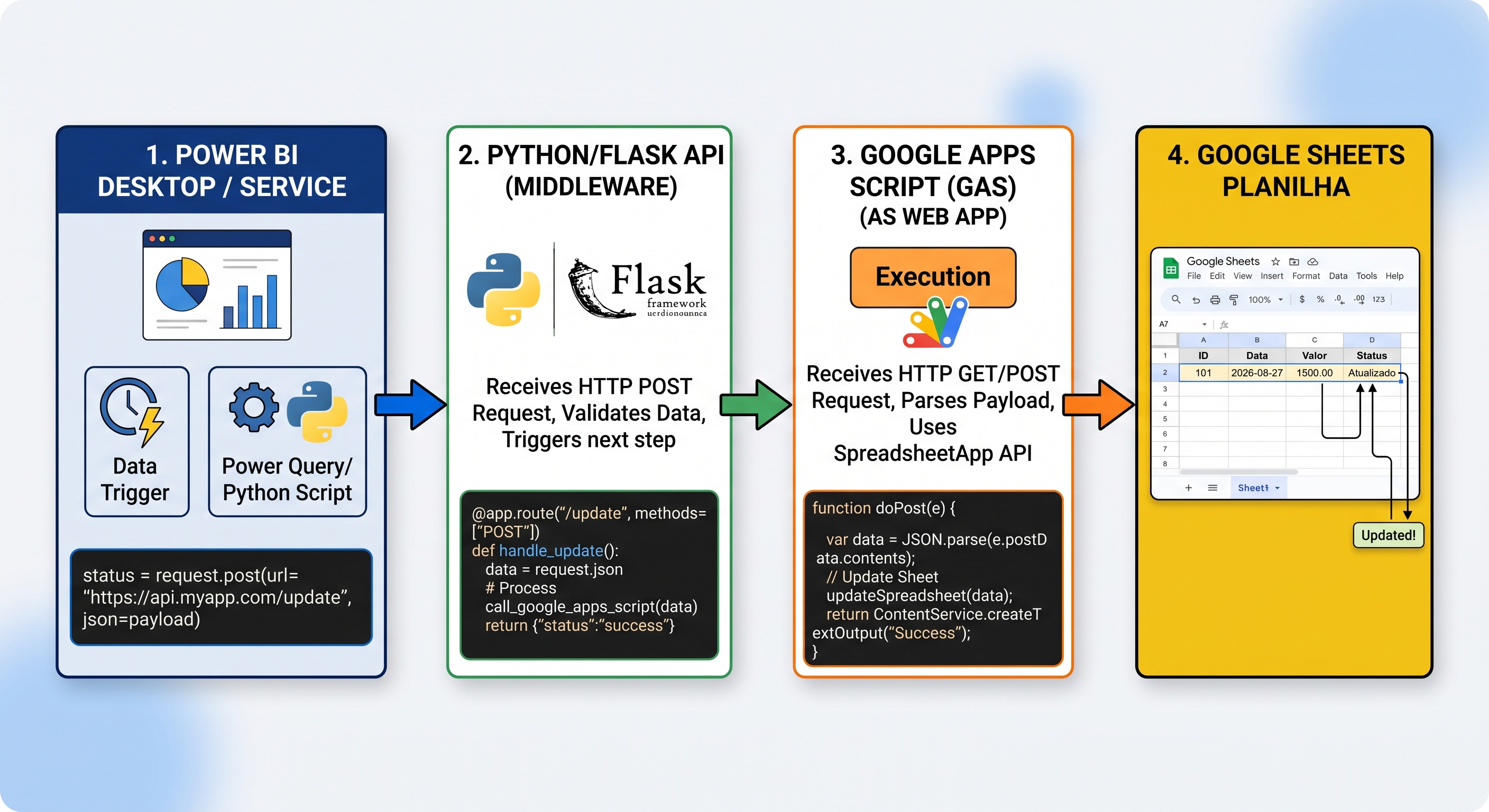Screen dimensions: 1489x812
Task: Open the 123 number format menu
Action: pyautogui.click(x=1378, y=299)
